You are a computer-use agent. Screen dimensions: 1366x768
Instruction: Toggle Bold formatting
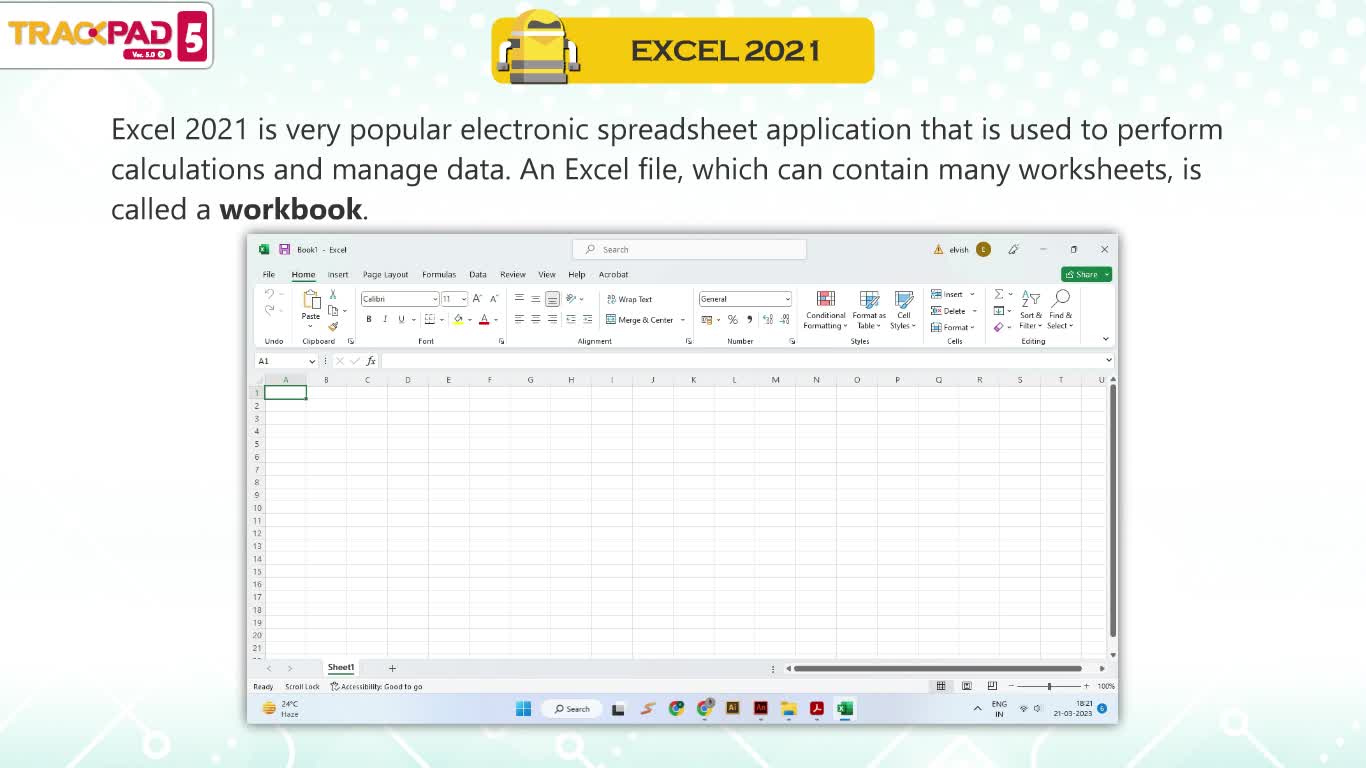[369, 320]
